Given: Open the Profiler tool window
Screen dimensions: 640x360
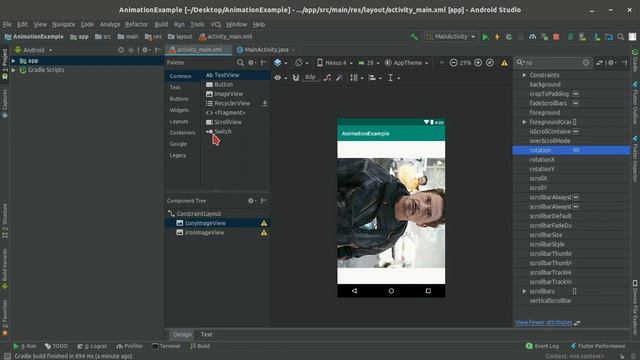Looking at the screenshot, I should click(x=129, y=346).
